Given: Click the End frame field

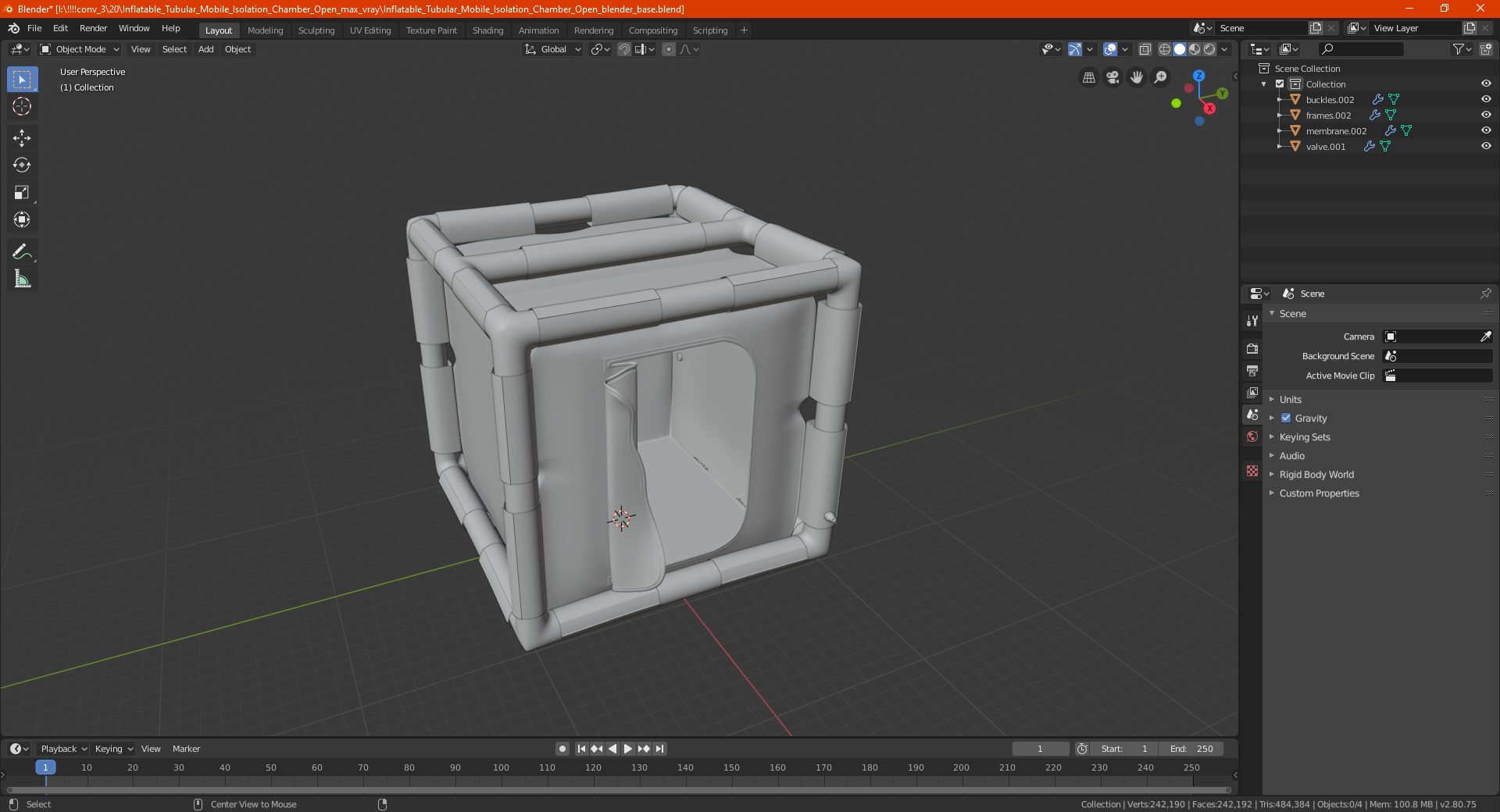Looking at the screenshot, I should click(1191, 749).
